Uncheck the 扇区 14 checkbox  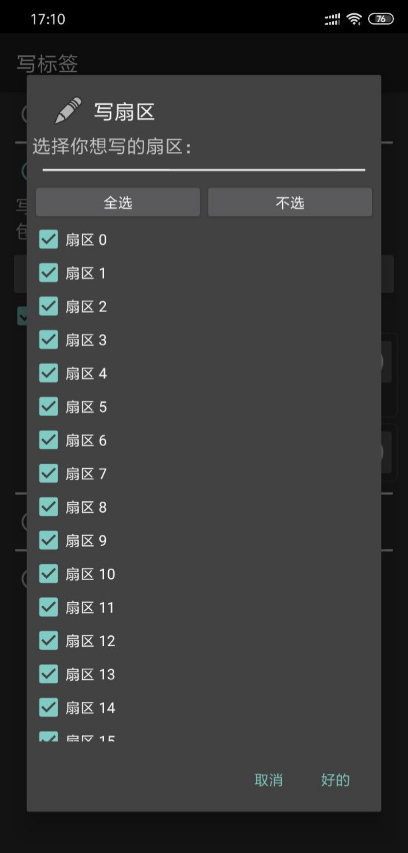pyautogui.click(x=48, y=708)
